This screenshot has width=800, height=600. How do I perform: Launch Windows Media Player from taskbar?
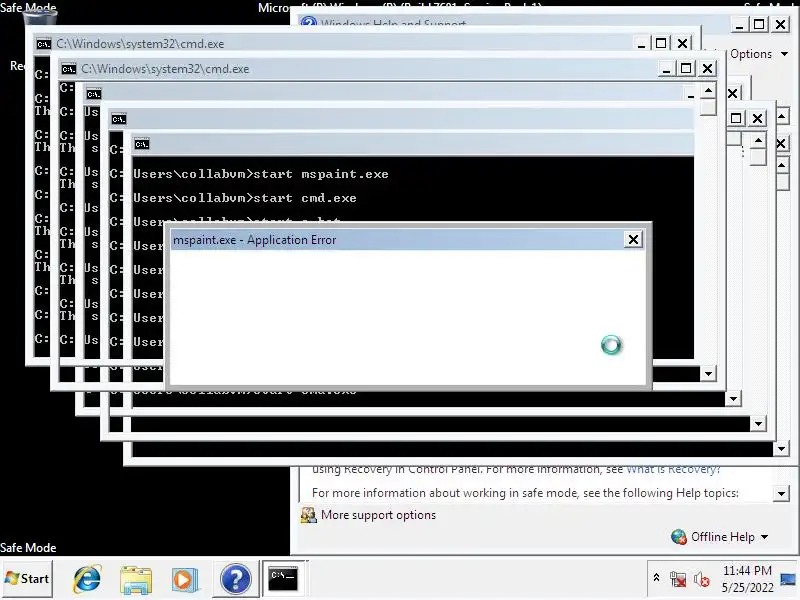coord(184,580)
